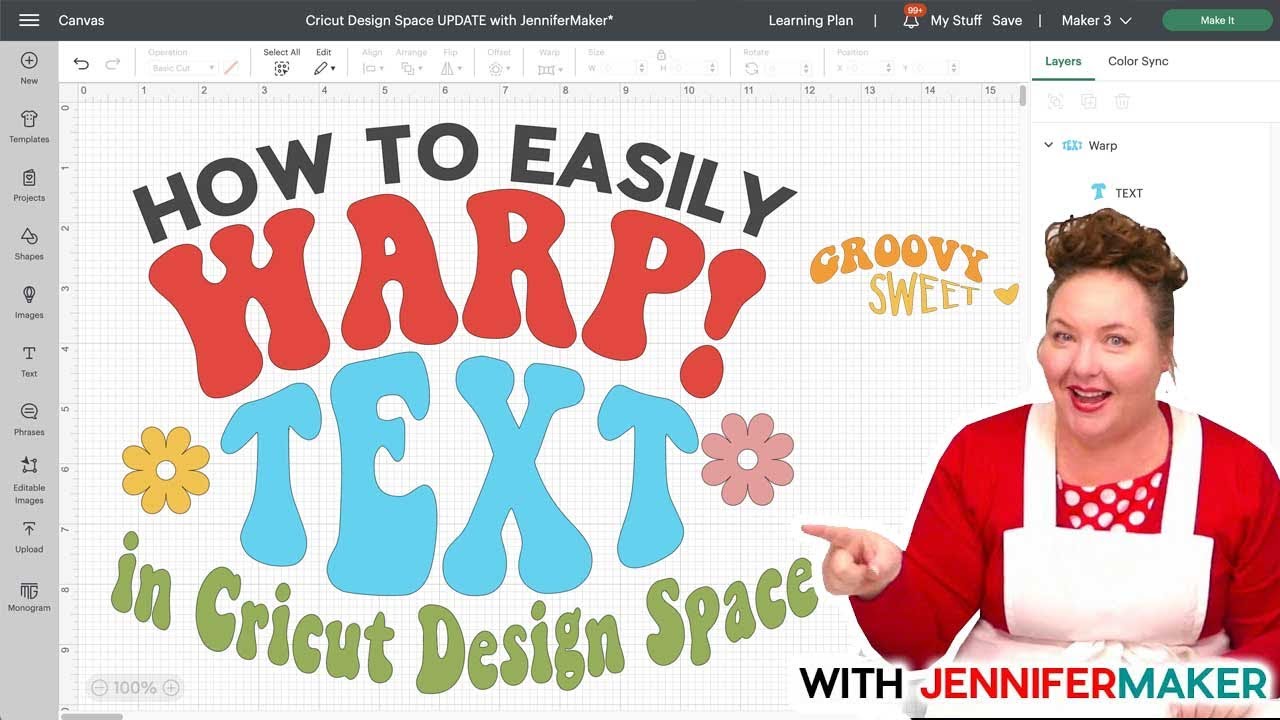
Task: Open the Learning Plan link
Action: click(811, 20)
